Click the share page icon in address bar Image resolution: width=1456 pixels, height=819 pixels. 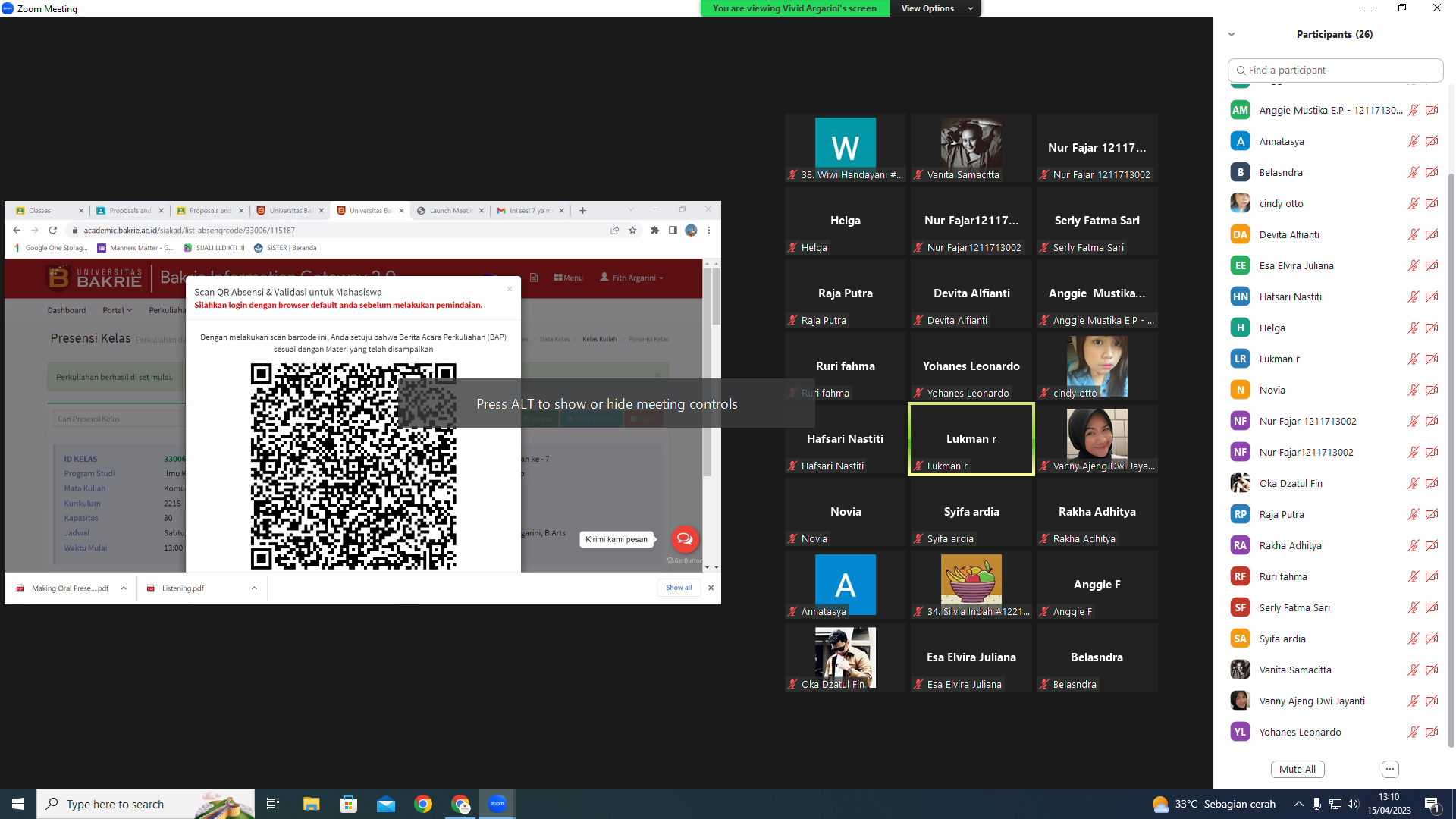(x=614, y=231)
